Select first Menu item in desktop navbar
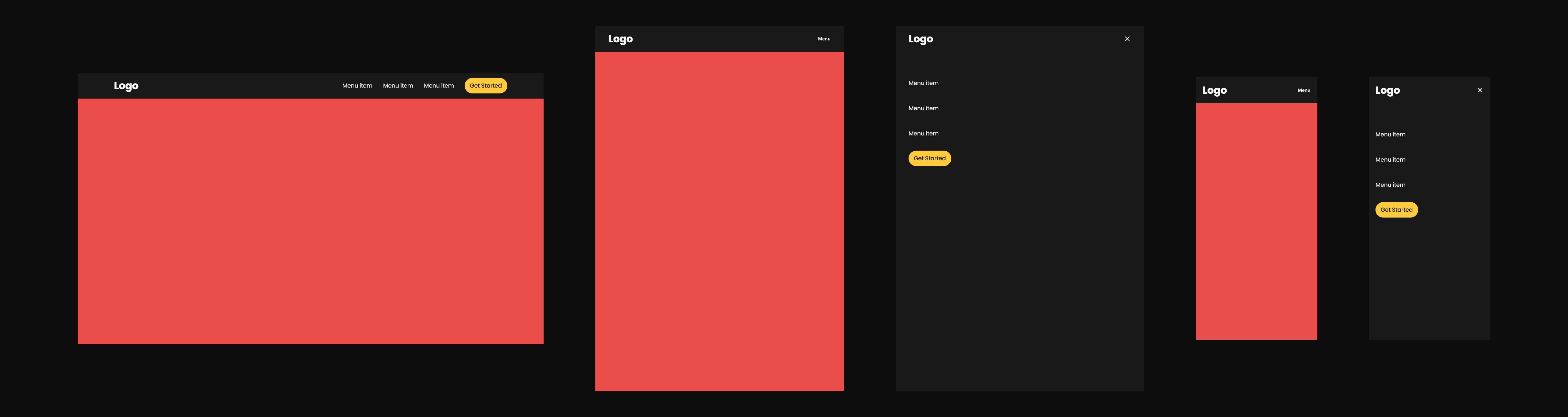 click(357, 86)
